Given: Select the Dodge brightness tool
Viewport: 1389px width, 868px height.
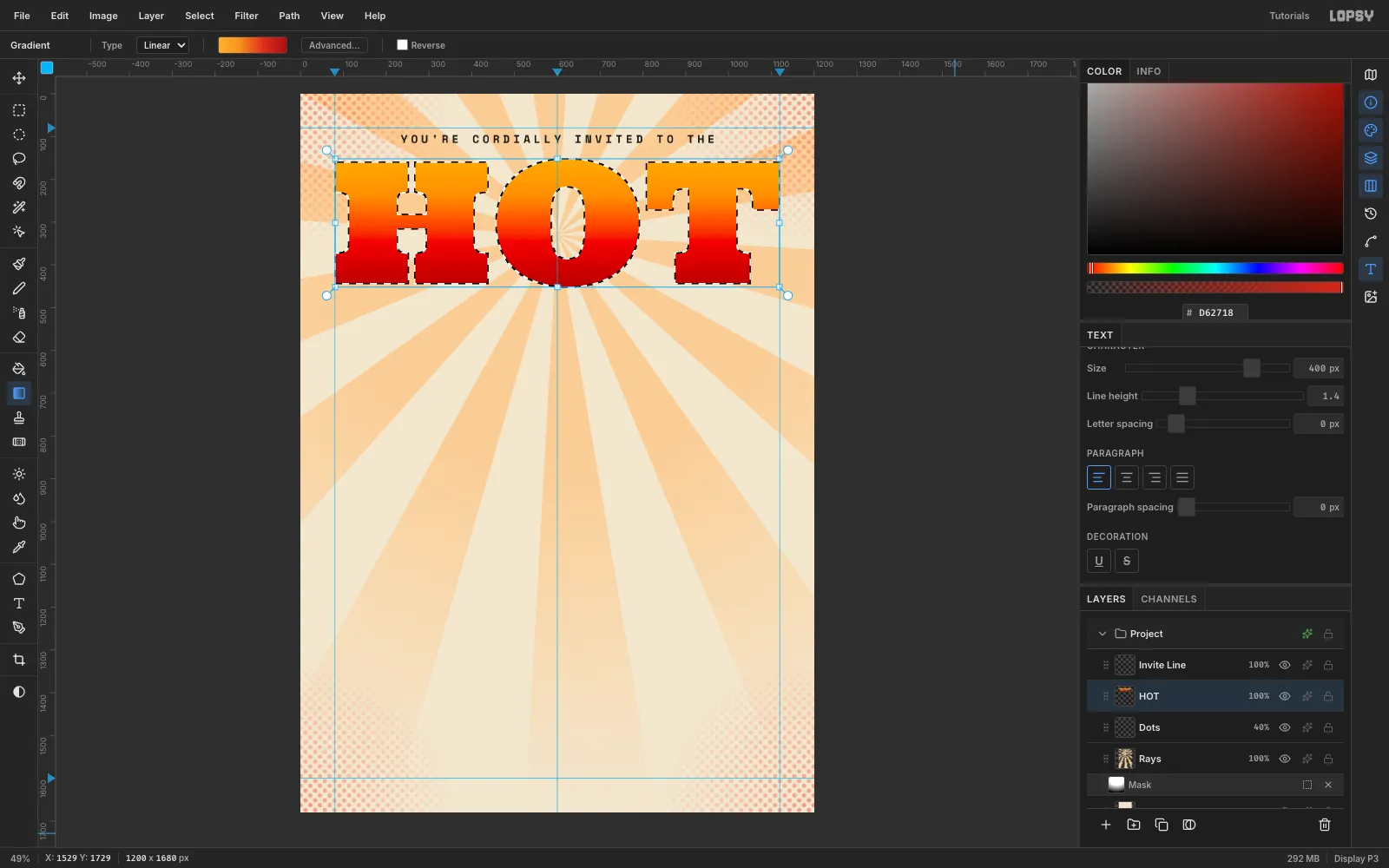Looking at the screenshot, I should [x=19, y=474].
